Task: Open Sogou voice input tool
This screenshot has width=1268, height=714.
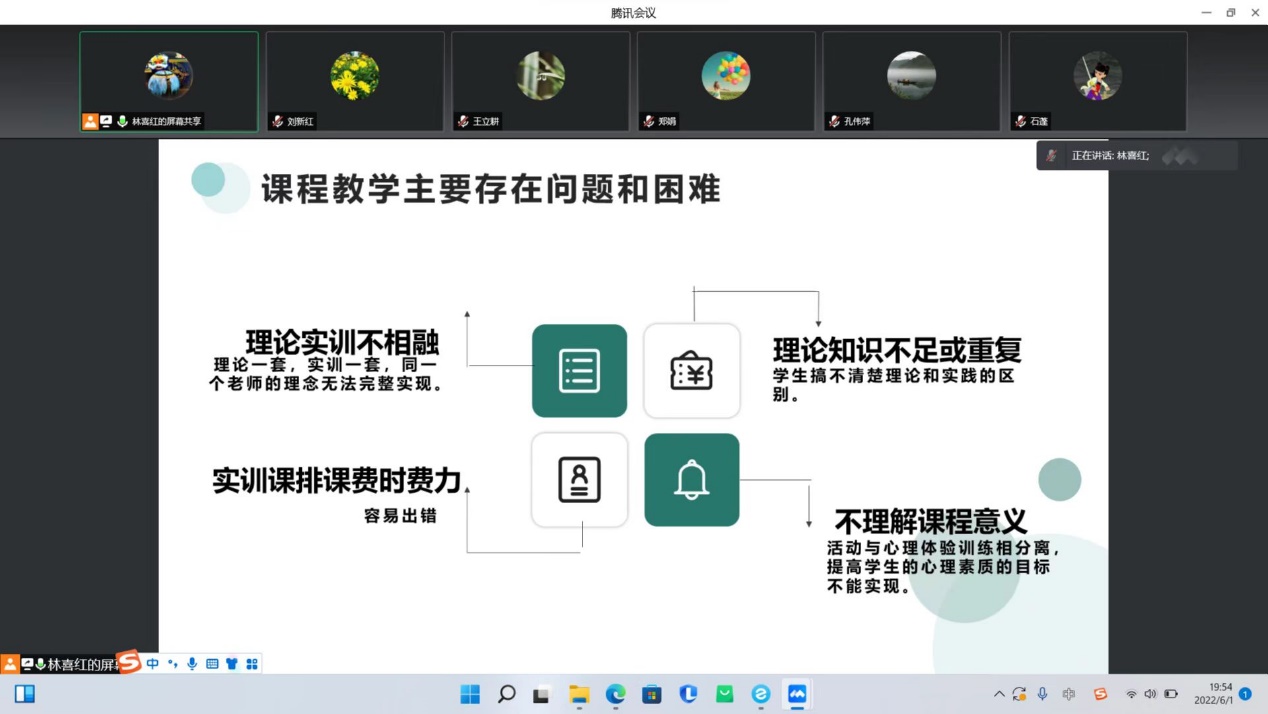Action: pyautogui.click(x=192, y=663)
